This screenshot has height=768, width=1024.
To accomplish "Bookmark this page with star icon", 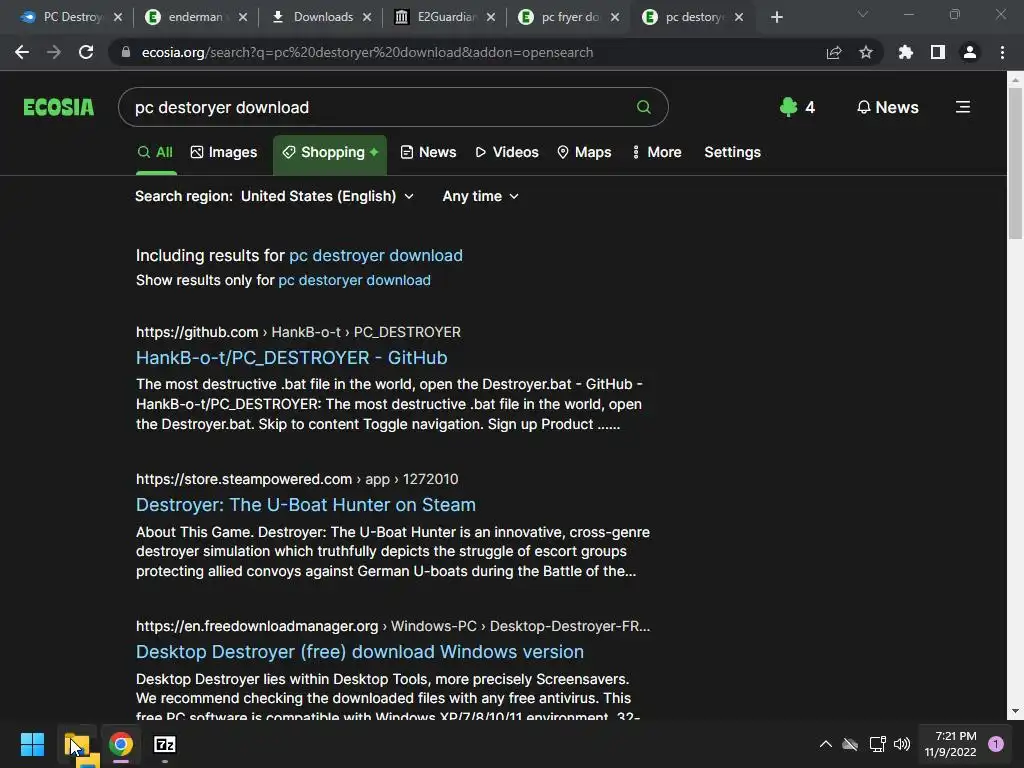I will (x=866, y=52).
